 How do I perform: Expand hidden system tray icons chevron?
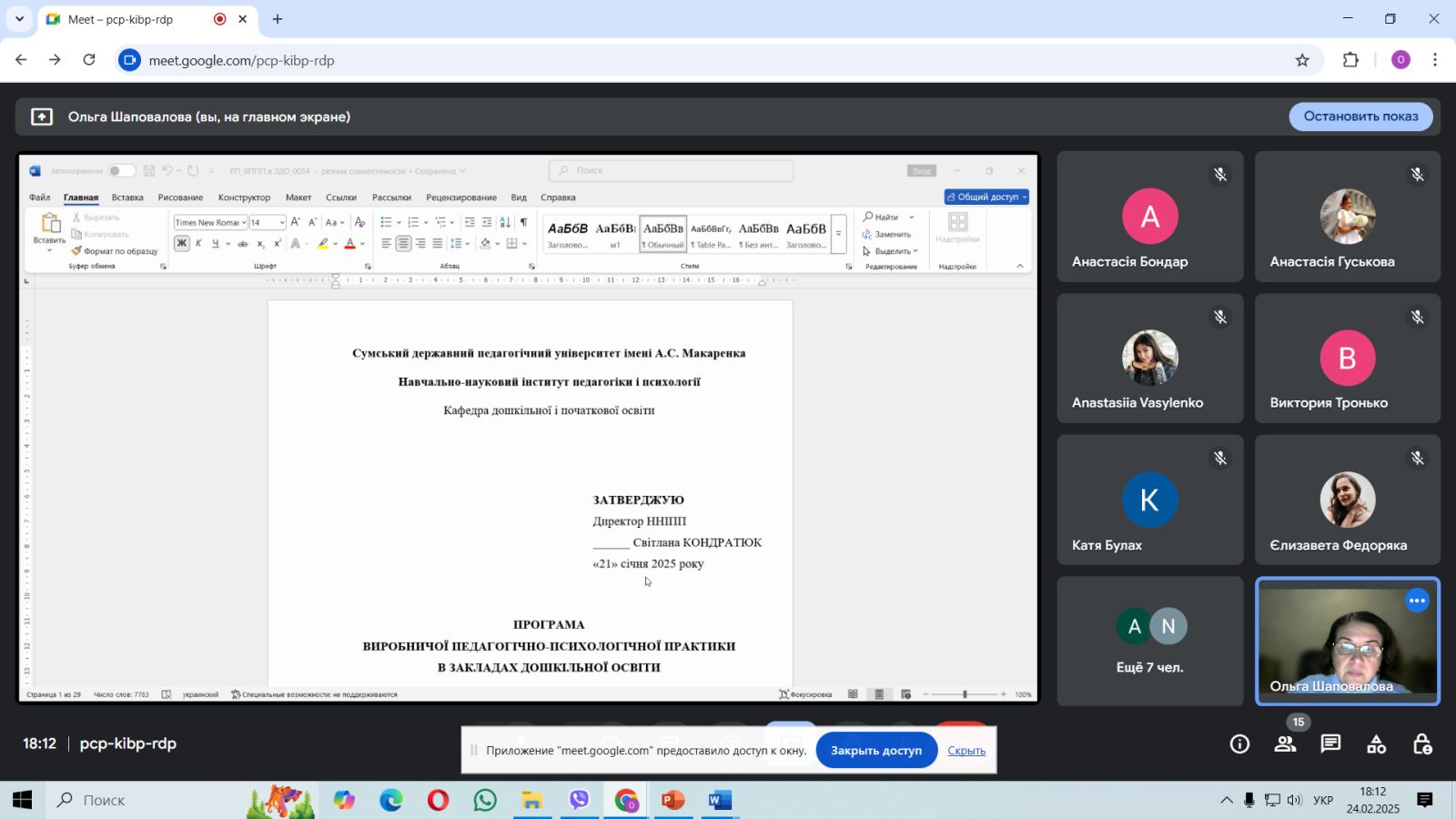tap(1227, 800)
